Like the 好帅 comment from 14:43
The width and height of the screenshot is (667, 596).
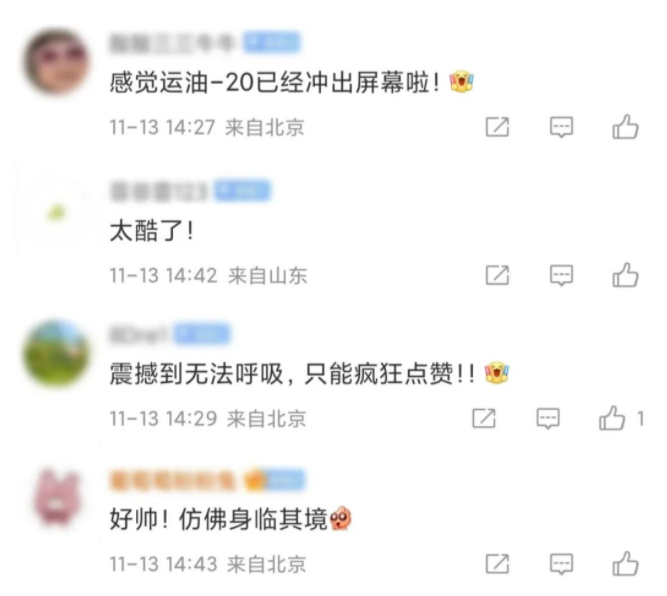click(625, 564)
